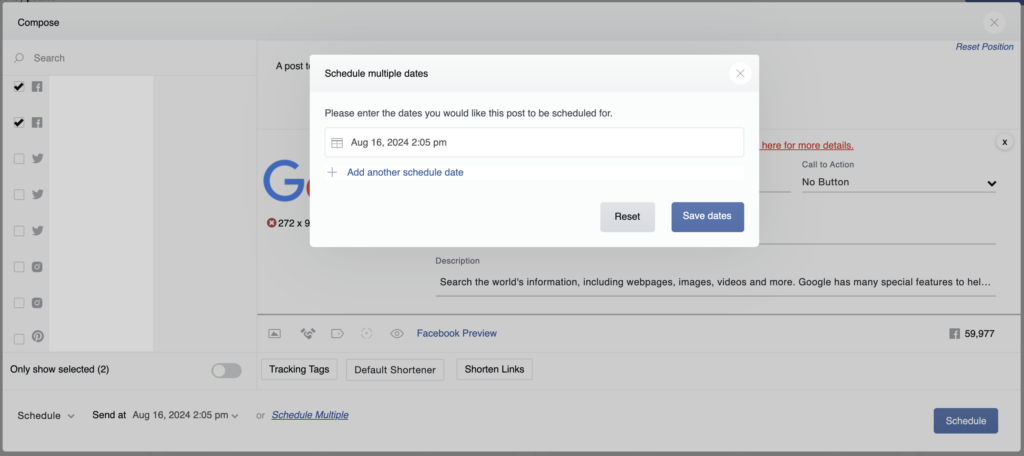This screenshot has height=456, width=1024.
Task: Click the Search accounts input field
Action: coord(131,58)
